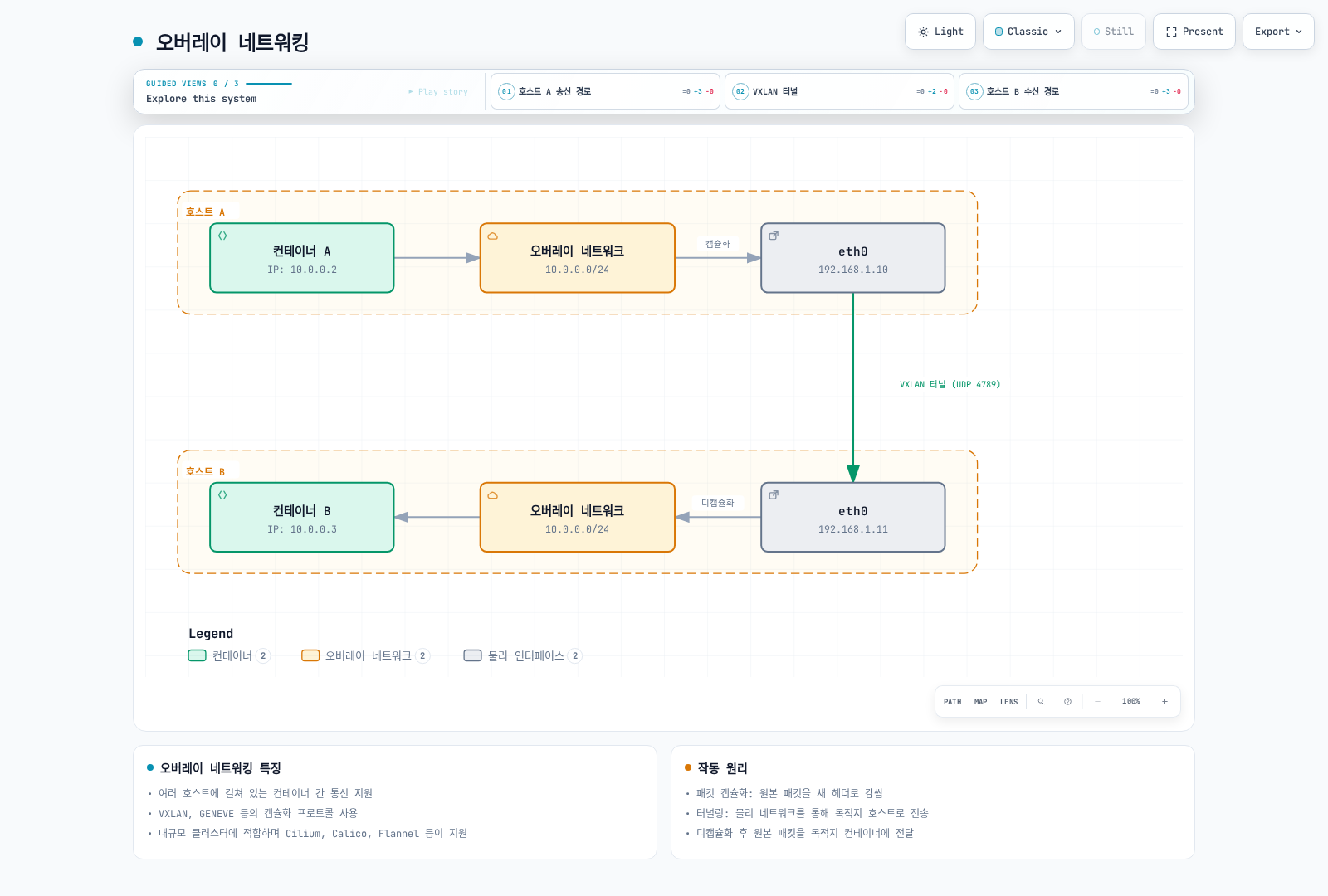Click the count badge next to 컨테이너
The image size is (1328, 896).
coord(263,655)
